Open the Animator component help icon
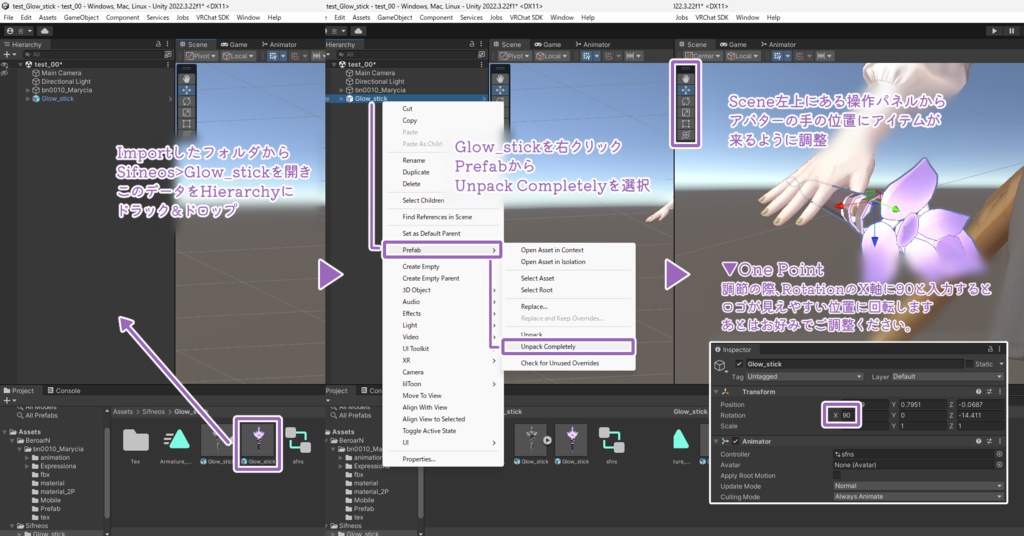1024x536 pixels. (x=978, y=441)
